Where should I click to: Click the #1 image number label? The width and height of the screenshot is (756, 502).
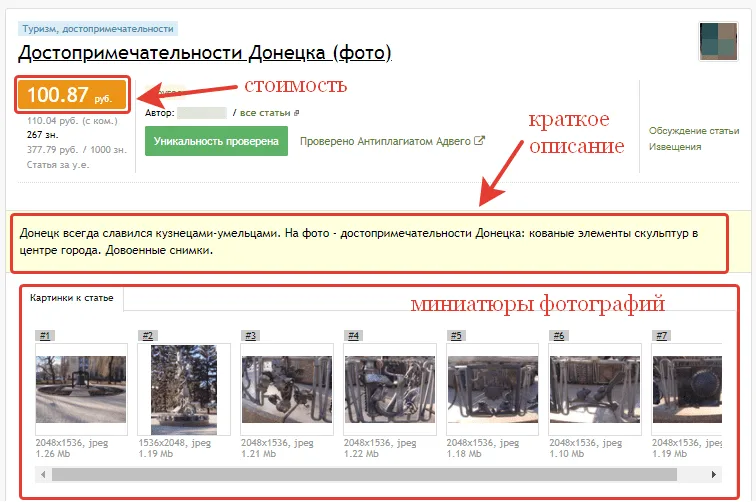click(45, 336)
